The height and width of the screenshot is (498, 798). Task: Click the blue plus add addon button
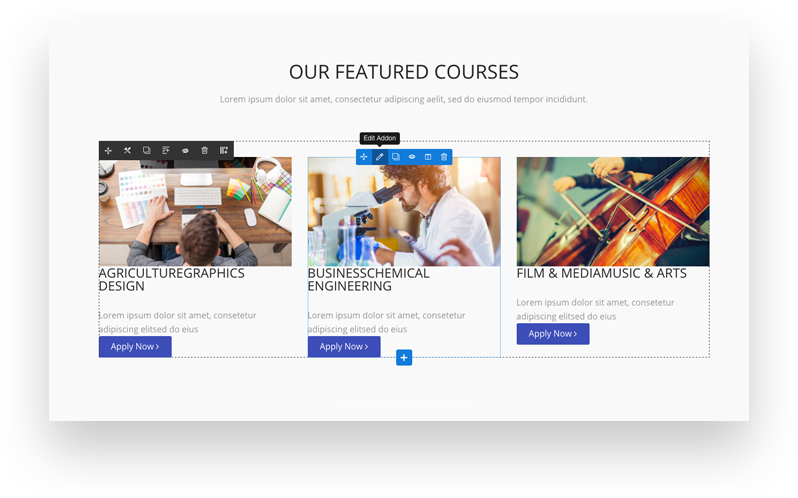[x=404, y=358]
